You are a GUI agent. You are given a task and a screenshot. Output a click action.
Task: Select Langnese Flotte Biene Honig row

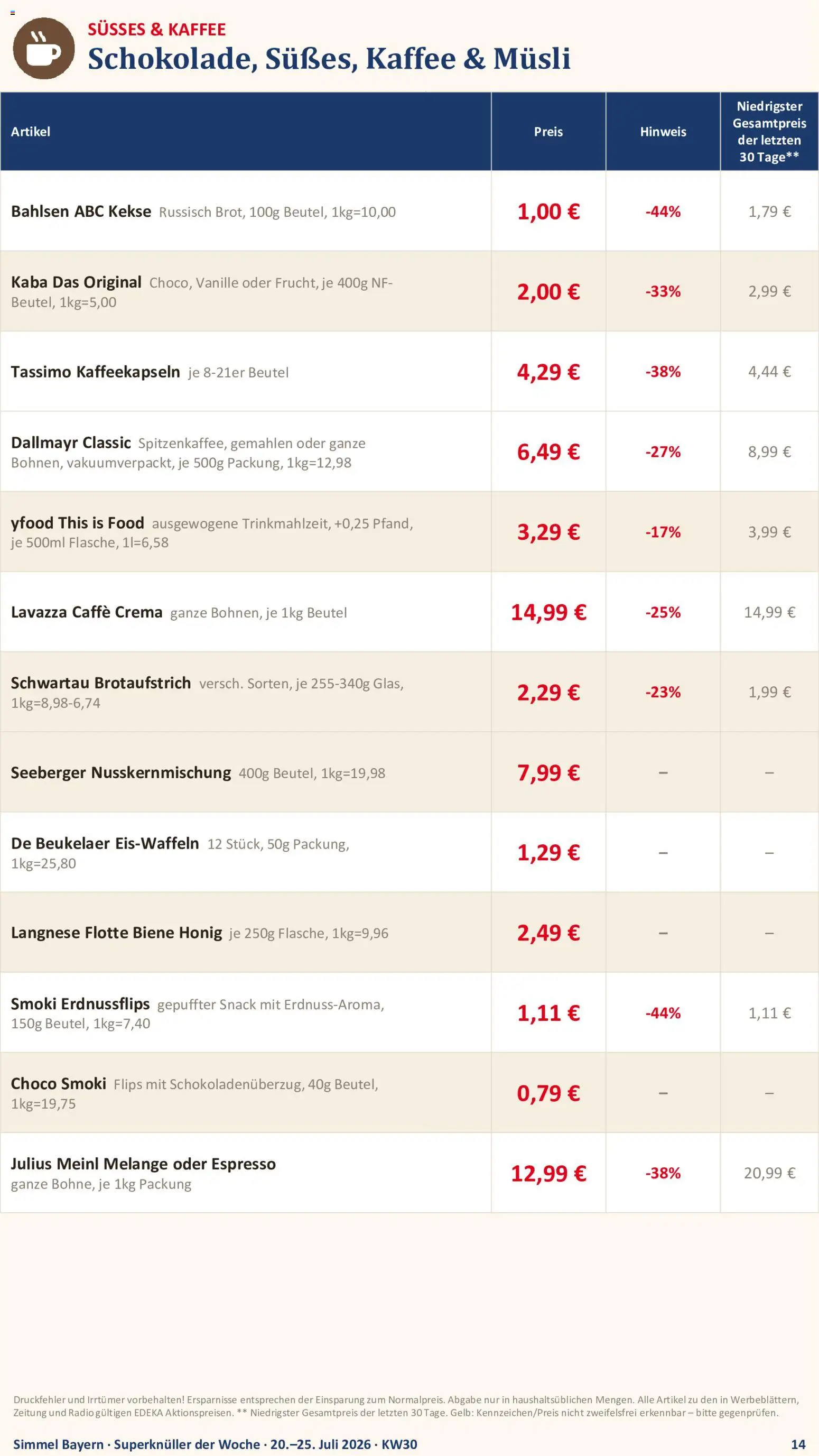(x=409, y=933)
